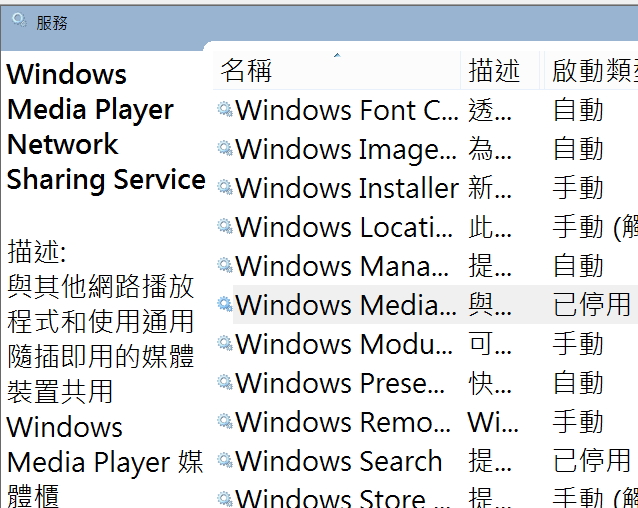
Task: Click the gear icon beside Windows Prese...
Action: (x=225, y=382)
